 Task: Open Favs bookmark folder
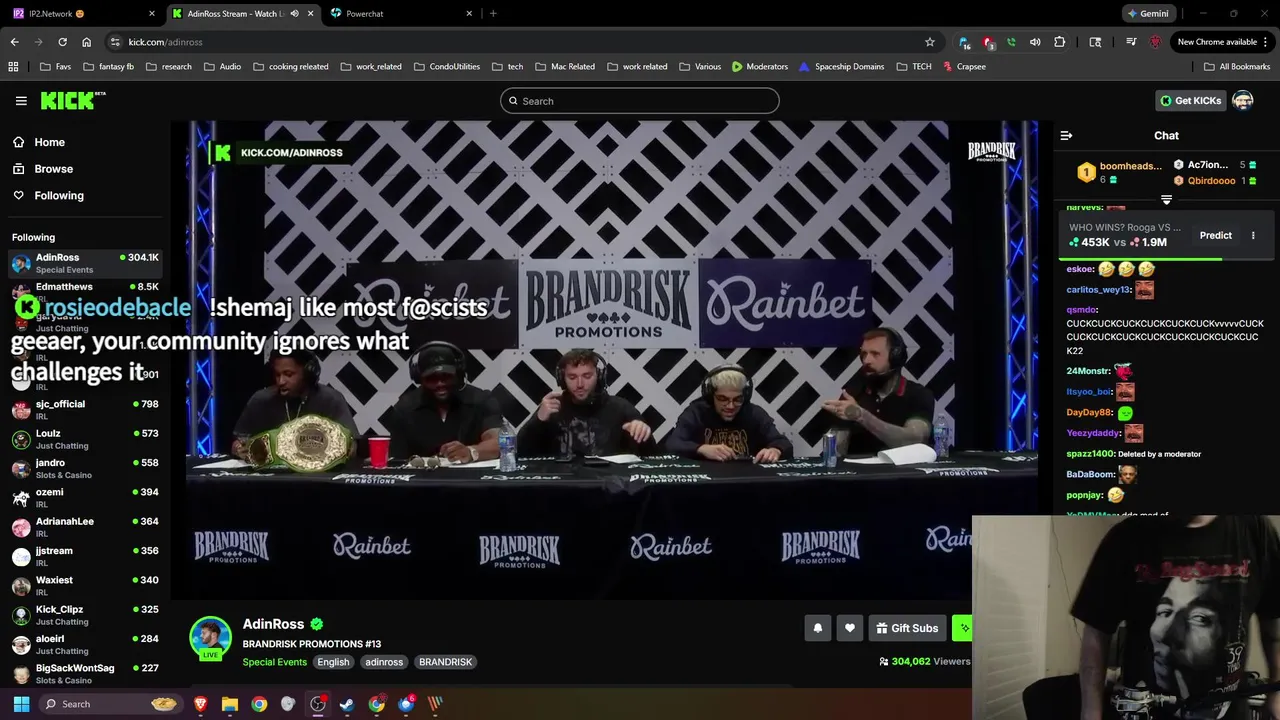[55, 67]
